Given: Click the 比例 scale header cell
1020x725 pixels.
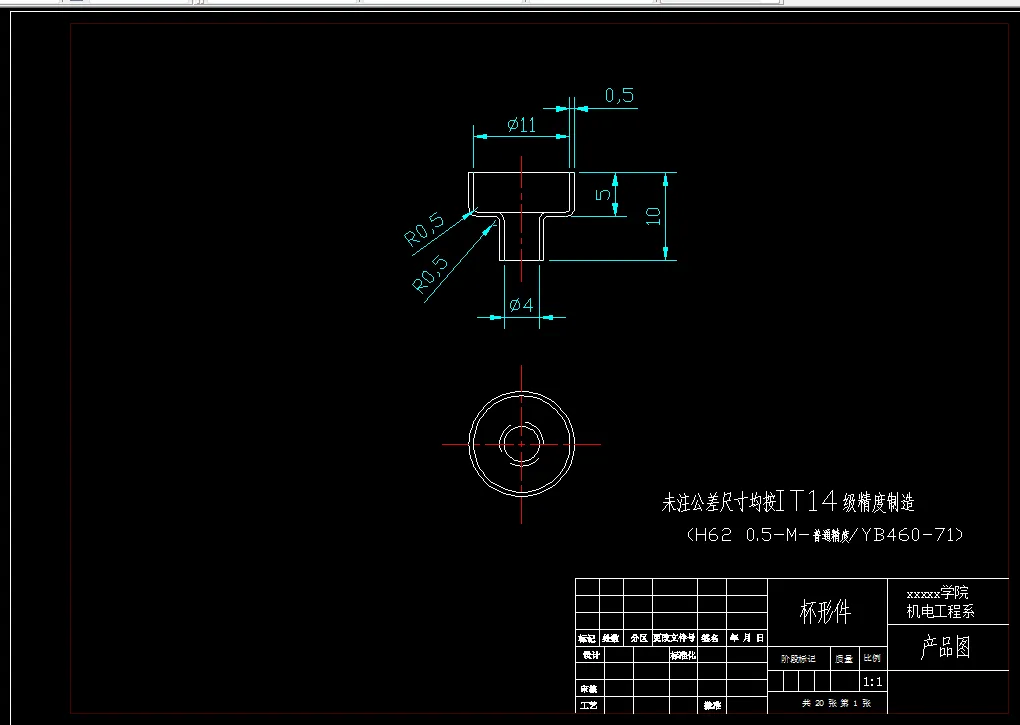Looking at the screenshot, I should tap(872, 658).
